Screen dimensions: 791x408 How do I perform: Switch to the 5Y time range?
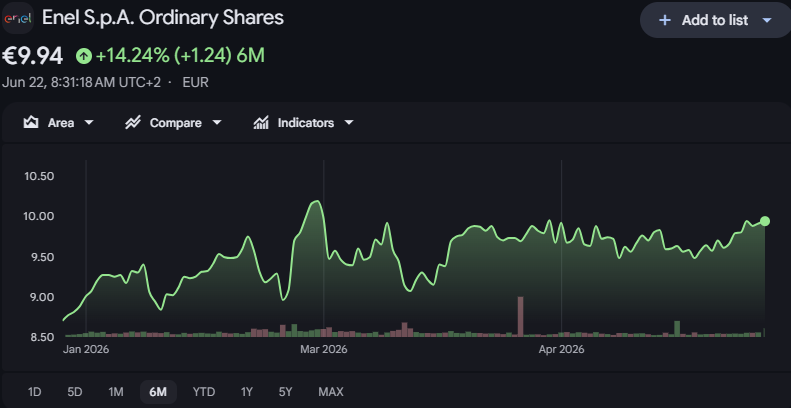click(x=286, y=392)
